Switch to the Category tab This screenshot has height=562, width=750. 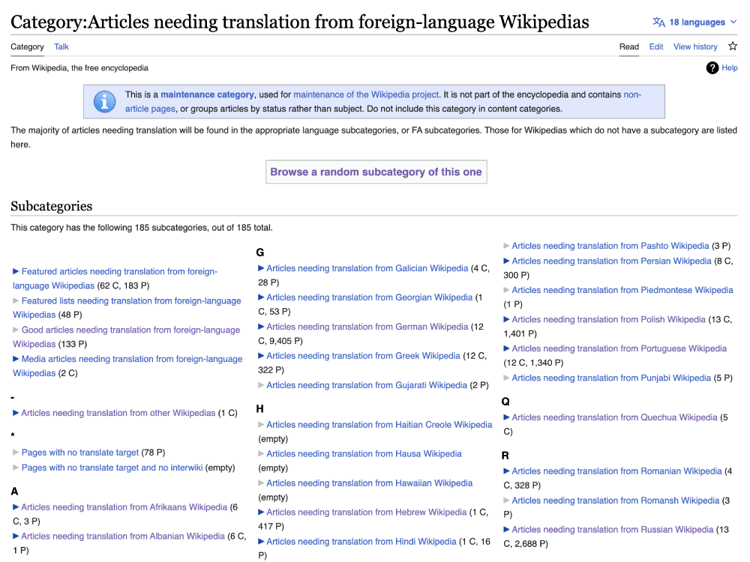tap(27, 46)
